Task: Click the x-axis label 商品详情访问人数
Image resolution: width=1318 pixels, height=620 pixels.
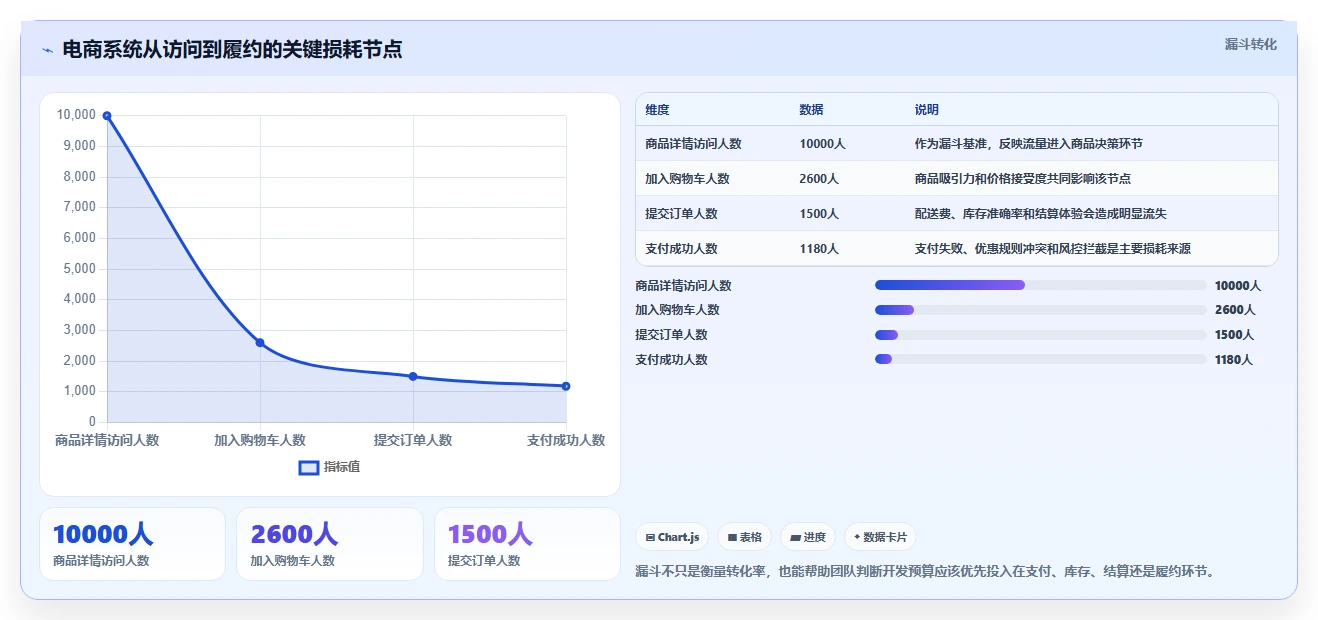Action: tap(107, 440)
